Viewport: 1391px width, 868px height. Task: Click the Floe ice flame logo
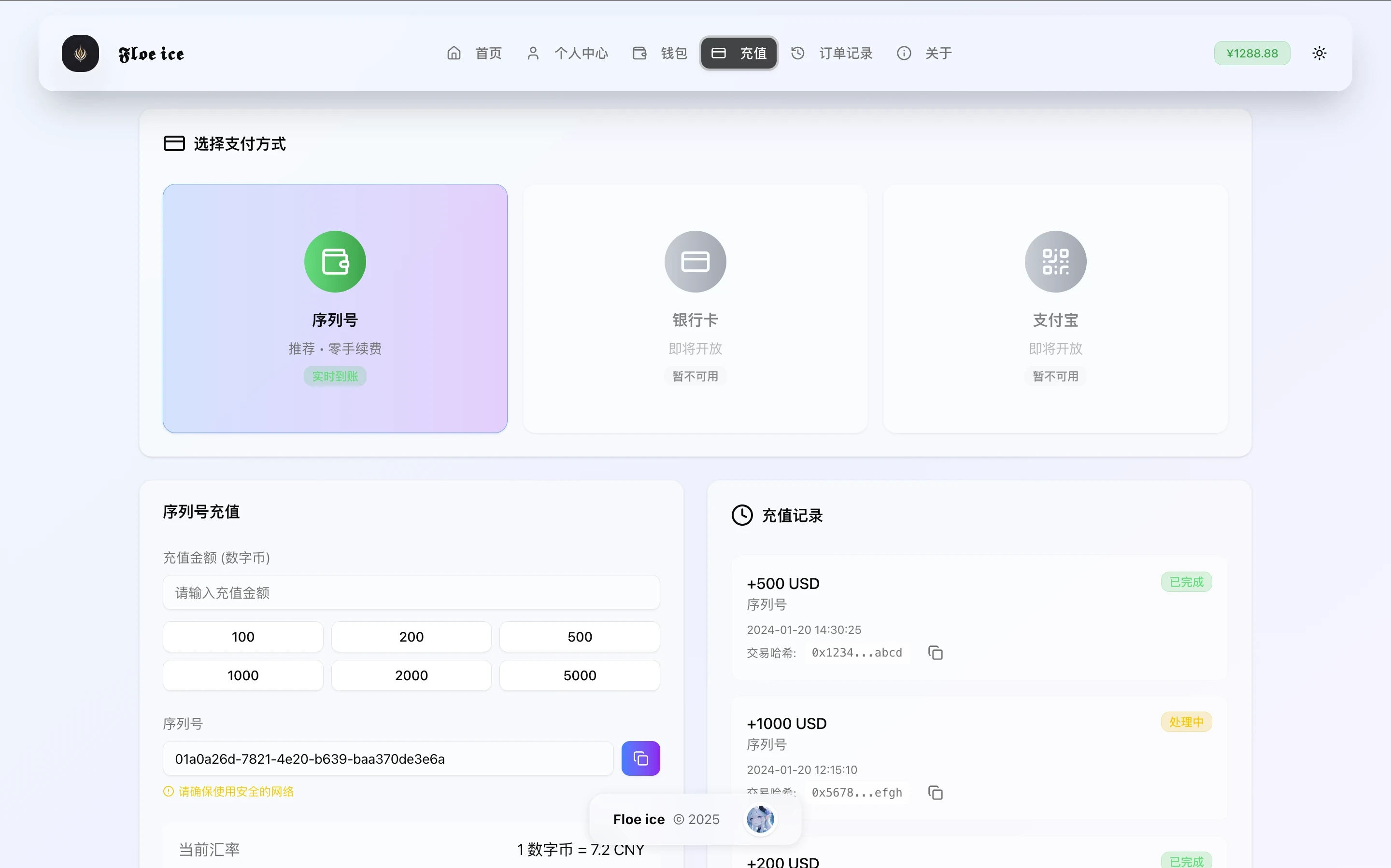coord(80,54)
